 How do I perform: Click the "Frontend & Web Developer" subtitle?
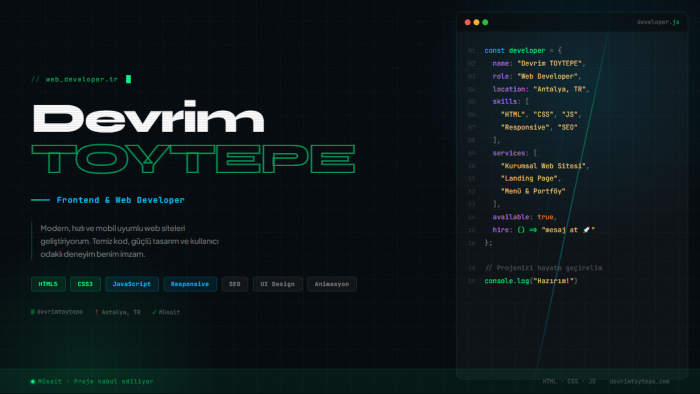tap(121, 200)
